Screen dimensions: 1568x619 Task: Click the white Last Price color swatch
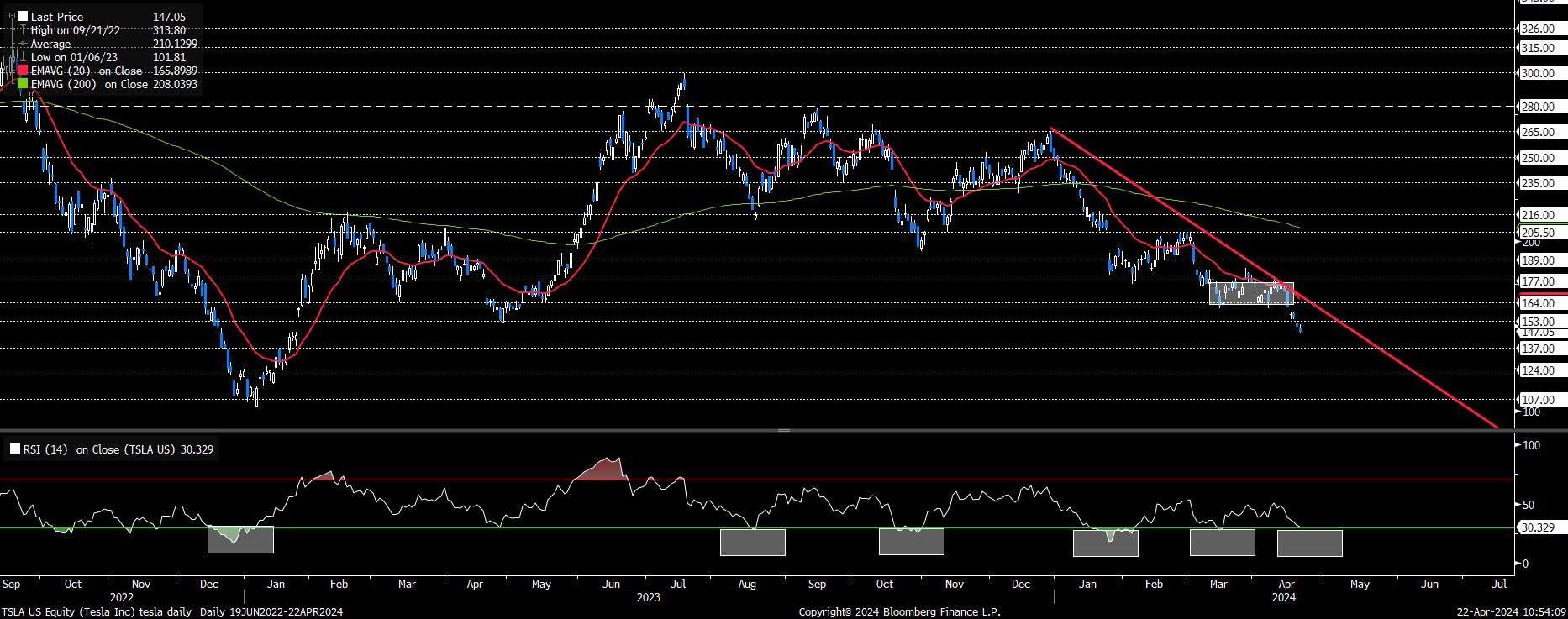click(23, 16)
